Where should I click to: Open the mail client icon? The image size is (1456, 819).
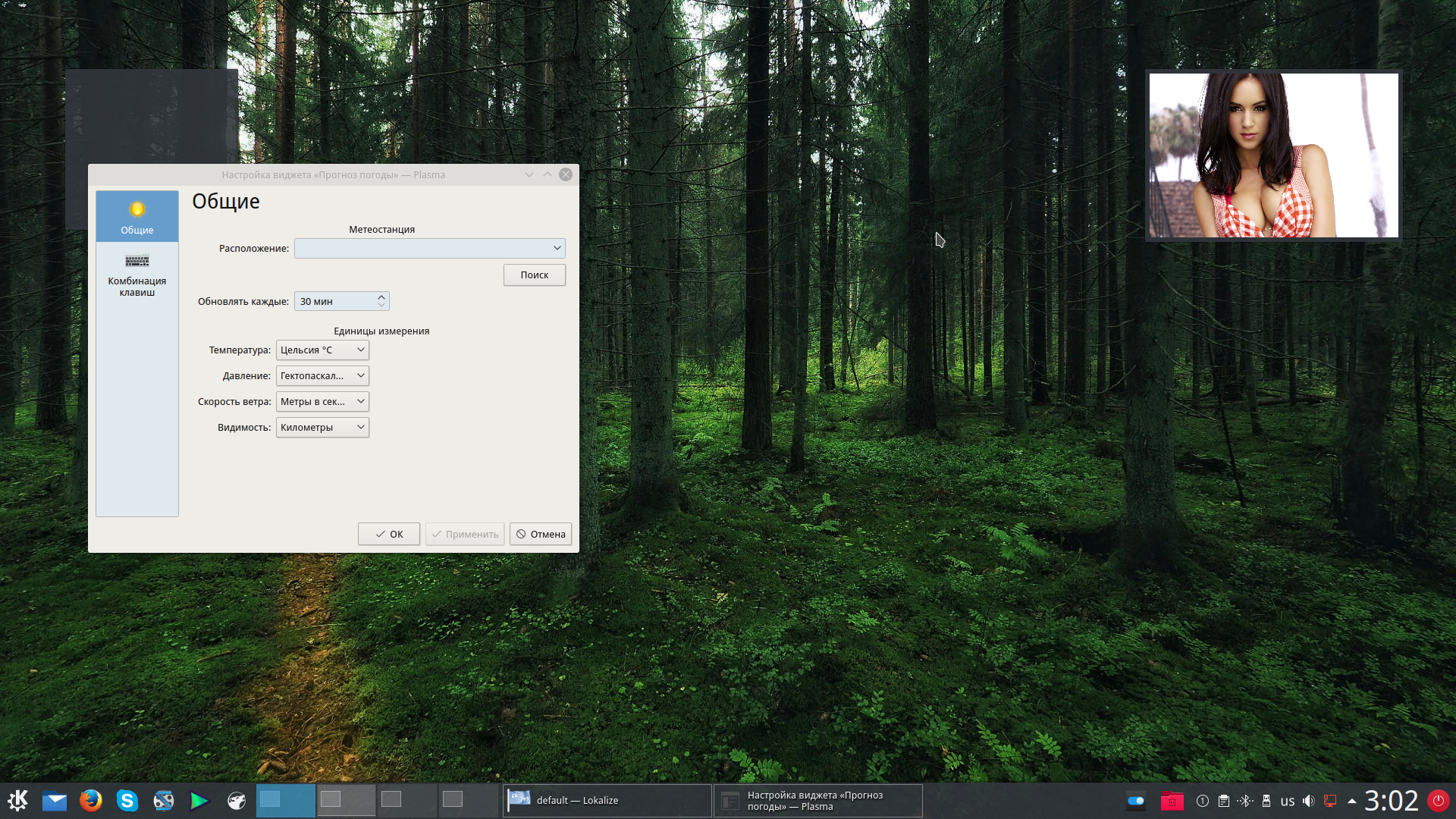(x=54, y=800)
